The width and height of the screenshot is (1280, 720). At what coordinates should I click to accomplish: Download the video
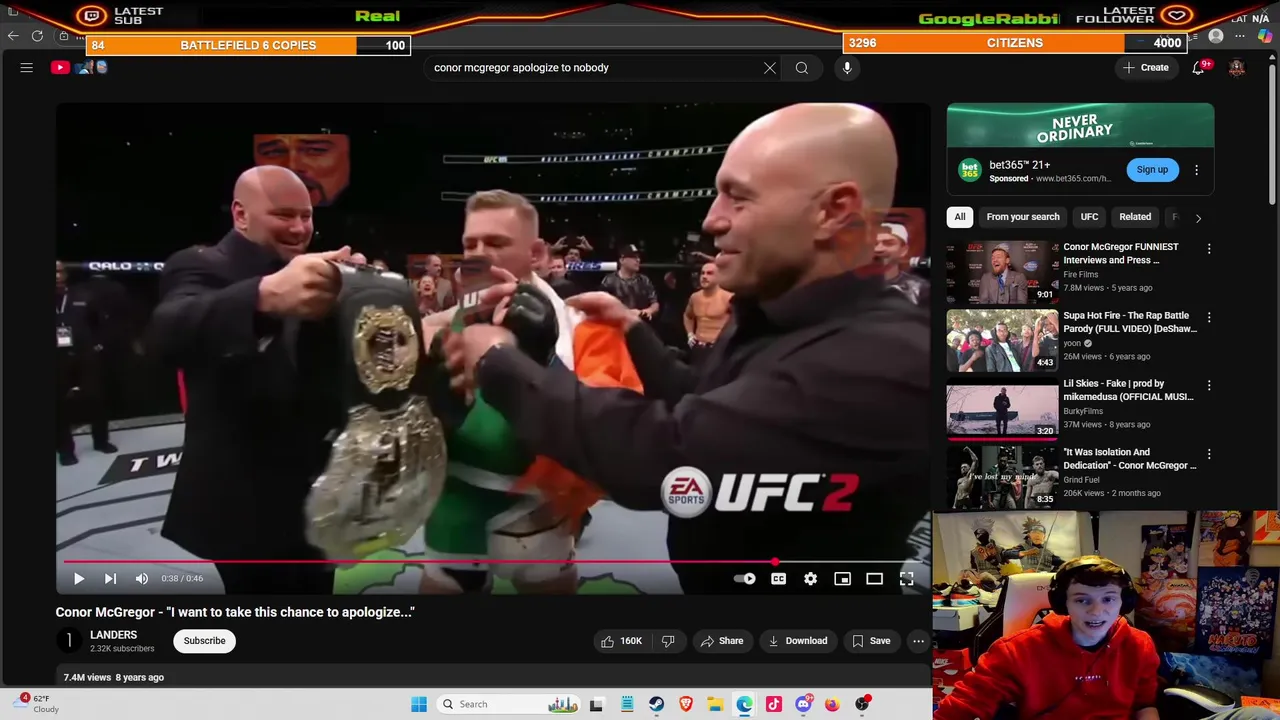click(x=798, y=641)
